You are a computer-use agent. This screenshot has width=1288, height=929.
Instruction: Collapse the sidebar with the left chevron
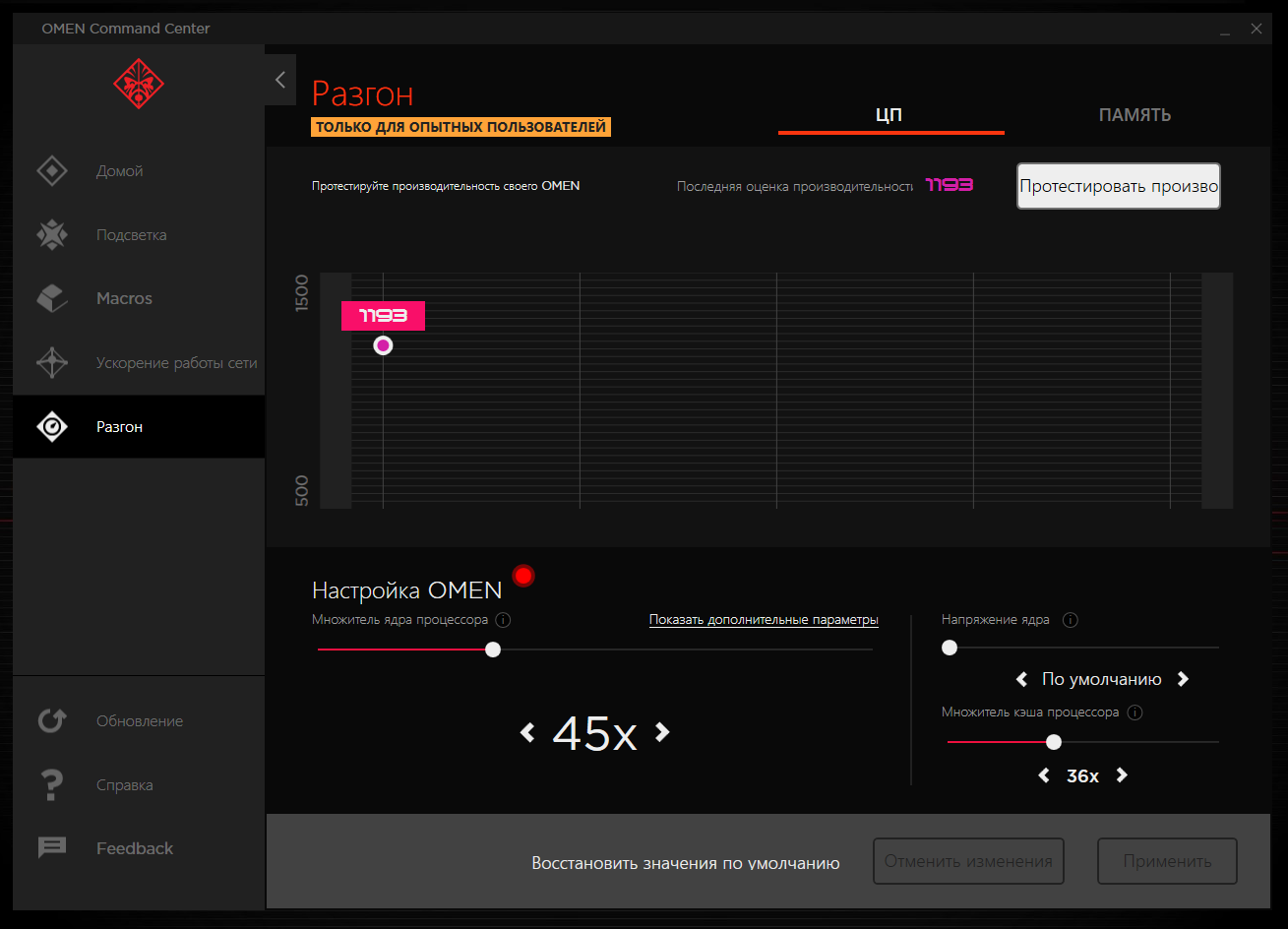point(280,80)
